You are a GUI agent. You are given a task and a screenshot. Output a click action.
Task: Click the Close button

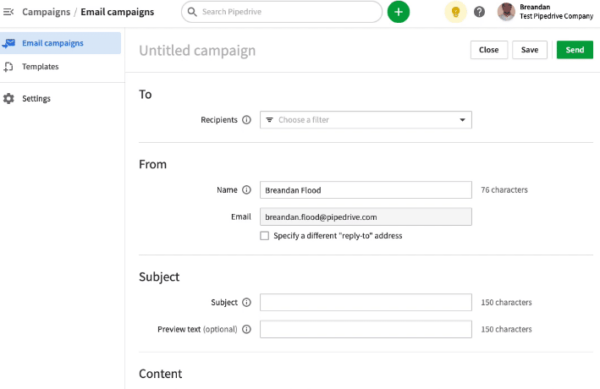(x=489, y=50)
